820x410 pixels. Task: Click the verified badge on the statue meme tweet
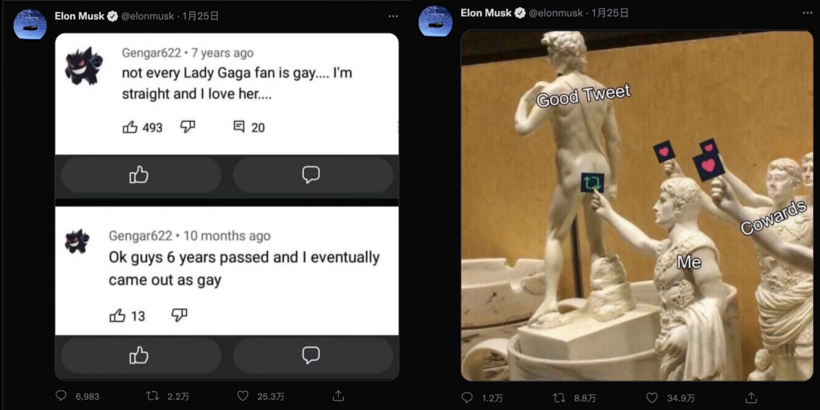coord(519,13)
